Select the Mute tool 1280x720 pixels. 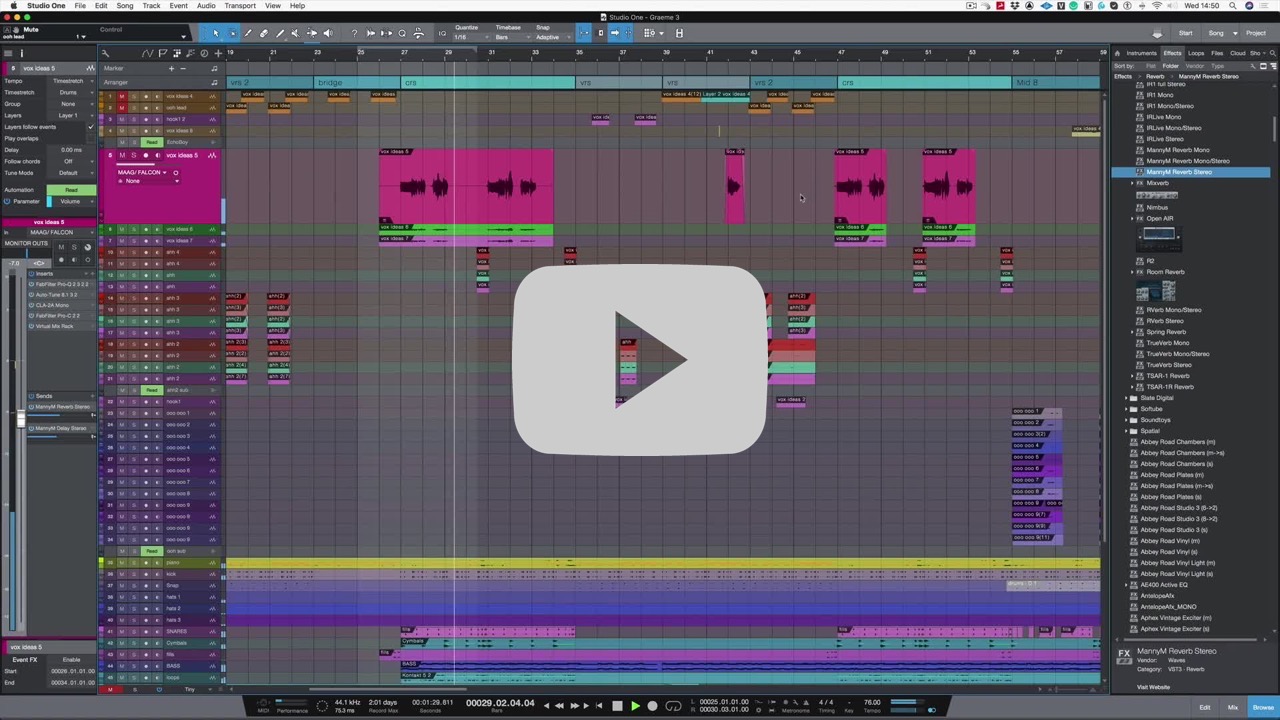click(x=295, y=33)
